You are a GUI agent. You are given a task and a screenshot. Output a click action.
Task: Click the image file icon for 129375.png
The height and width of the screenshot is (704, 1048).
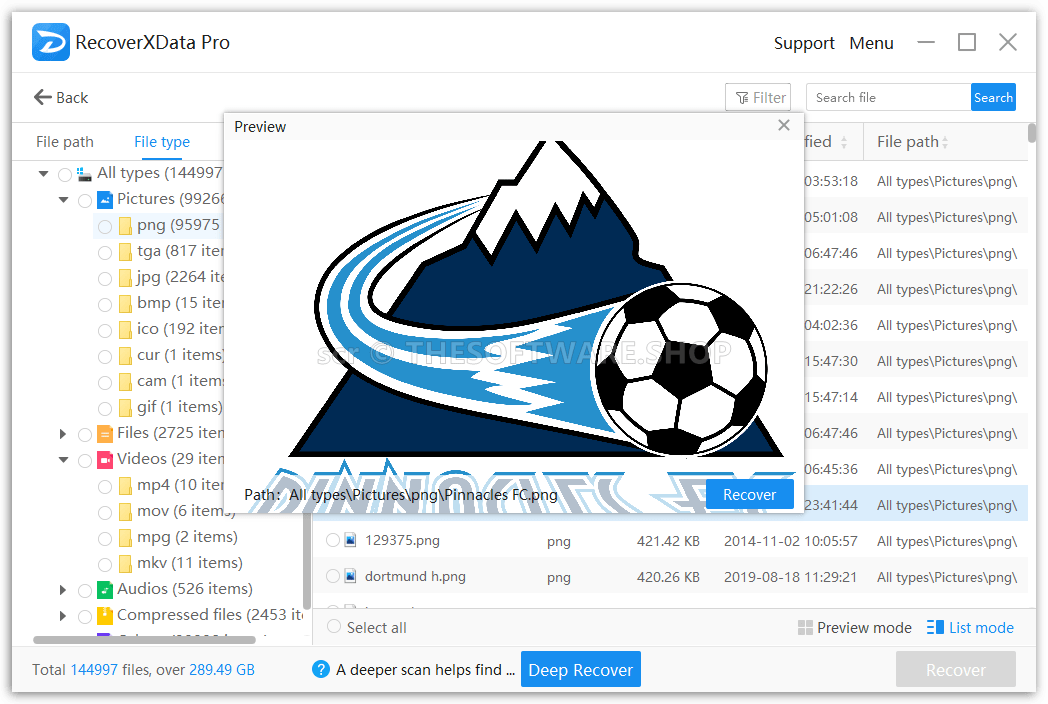(350, 540)
